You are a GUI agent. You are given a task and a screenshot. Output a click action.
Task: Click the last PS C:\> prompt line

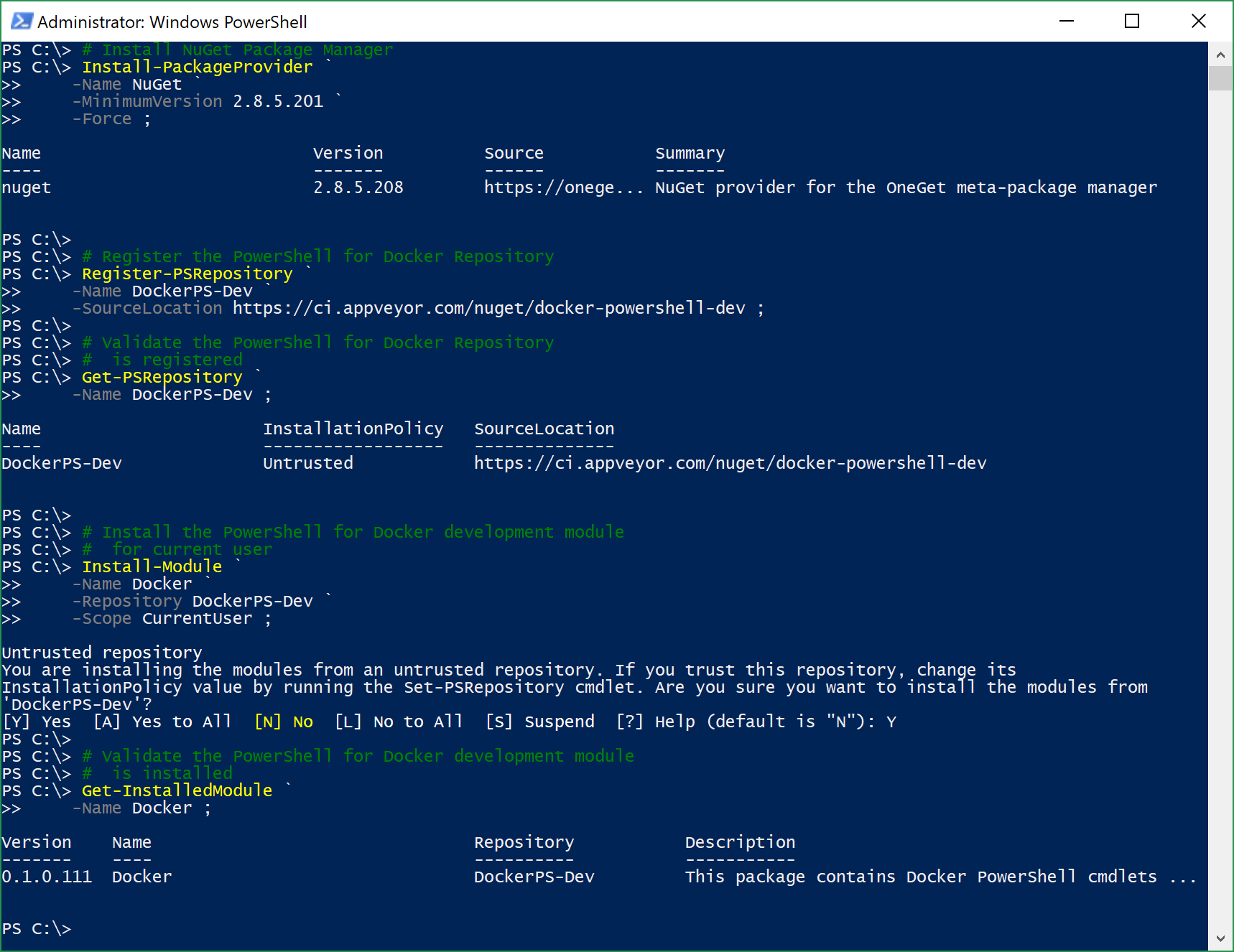pyautogui.click(x=37, y=928)
